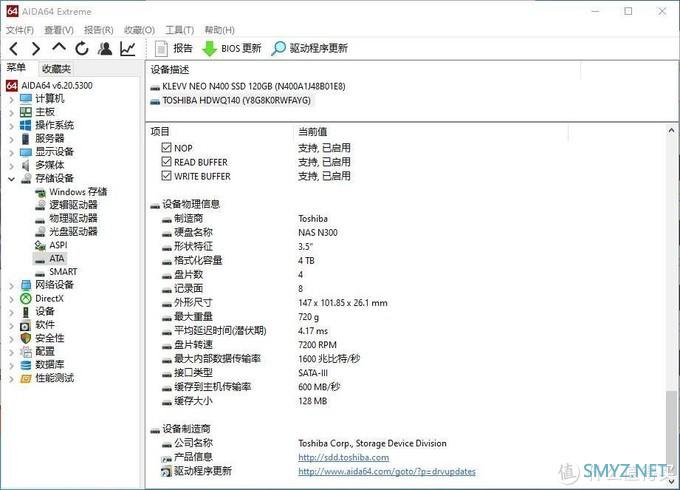Click the 主板 motherboard icon

point(26,112)
